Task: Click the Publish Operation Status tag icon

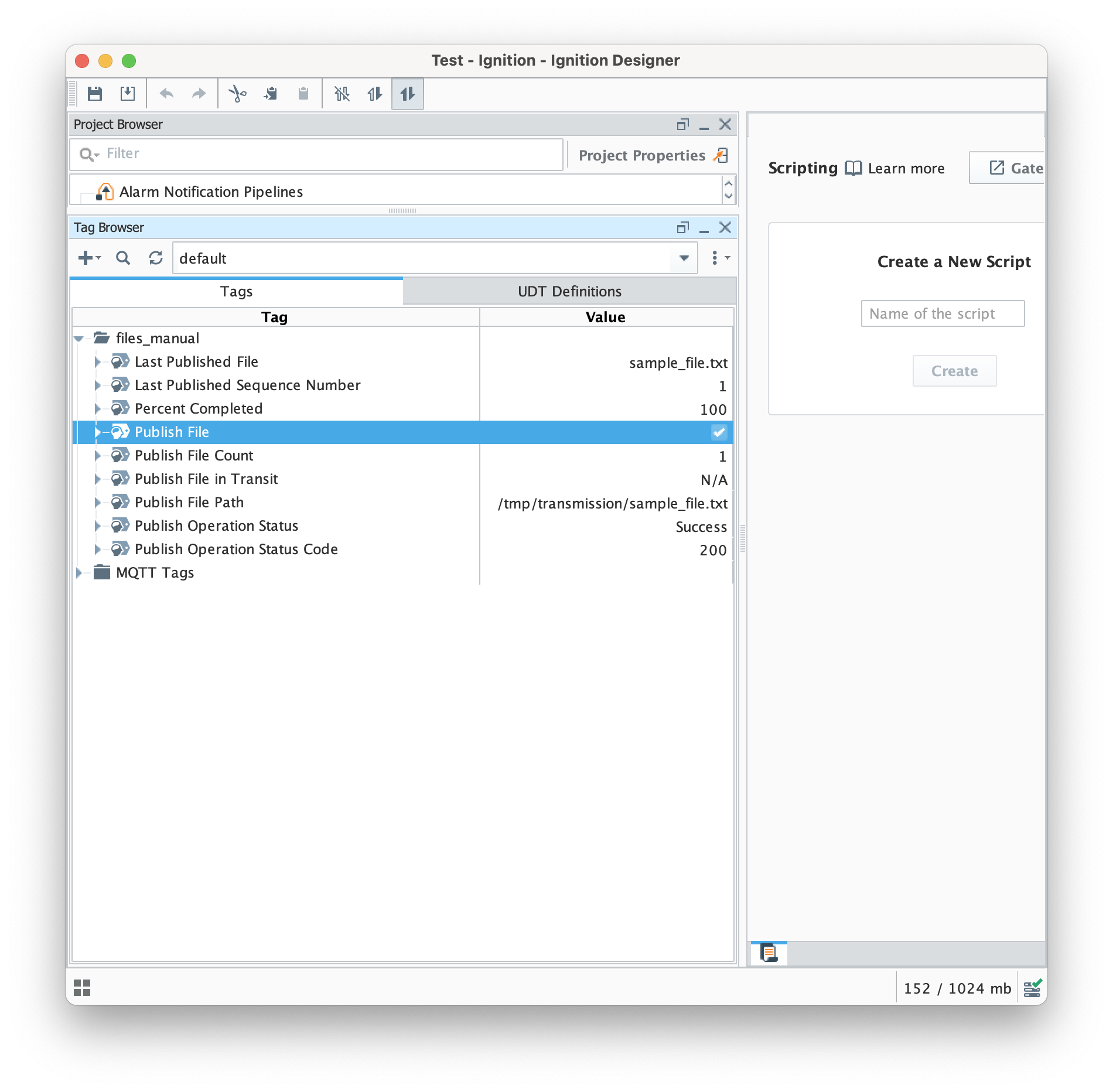Action: [x=121, y=525]
